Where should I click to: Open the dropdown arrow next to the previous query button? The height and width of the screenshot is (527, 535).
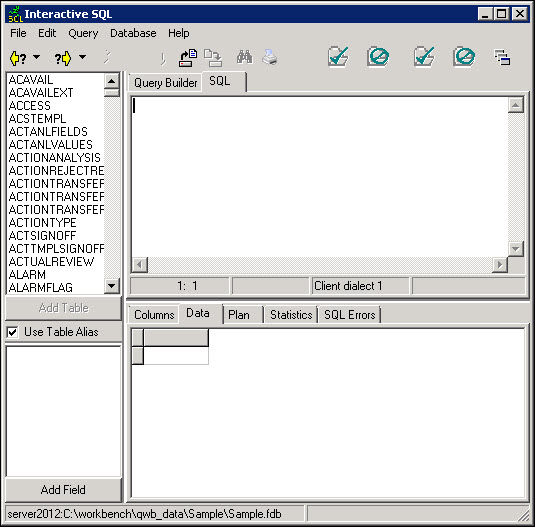(36, 57)
